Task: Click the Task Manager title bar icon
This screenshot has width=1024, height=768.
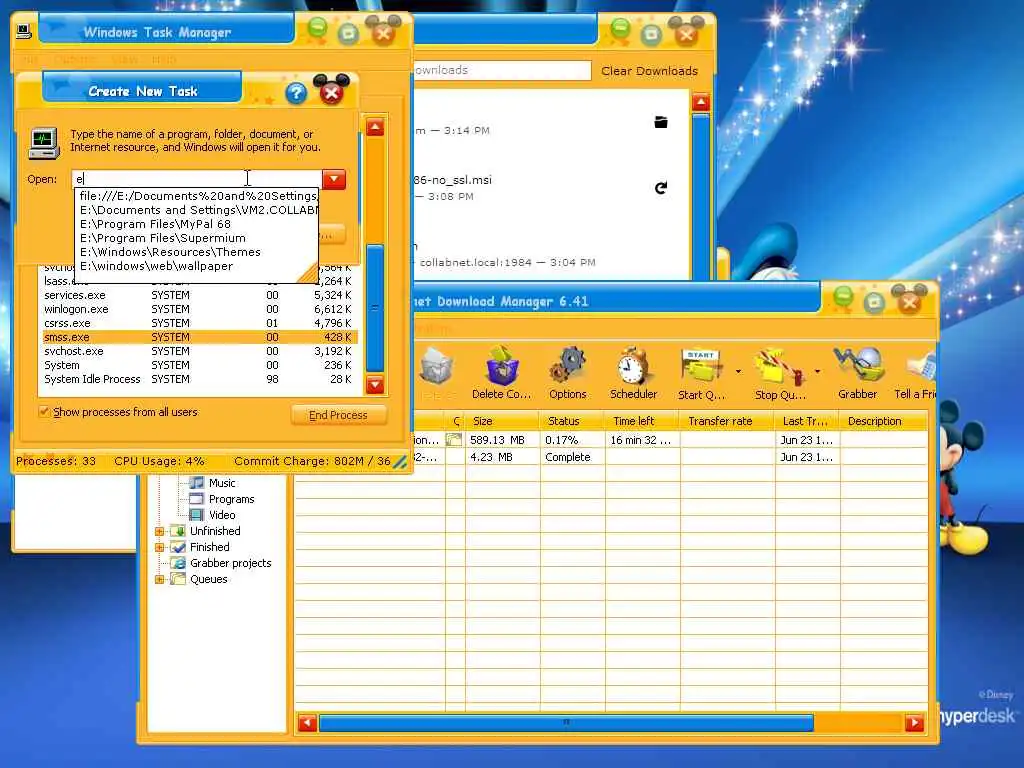Action: [24, 31]
